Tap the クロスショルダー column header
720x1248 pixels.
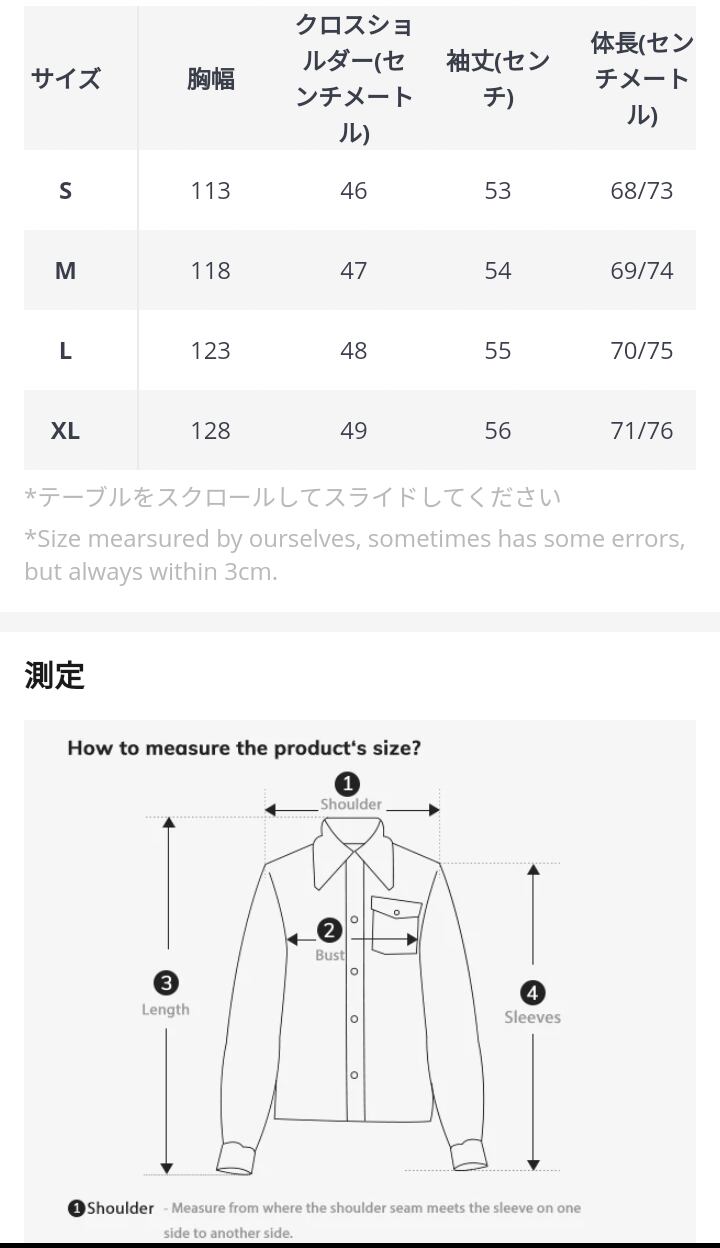tap(354, 79)
